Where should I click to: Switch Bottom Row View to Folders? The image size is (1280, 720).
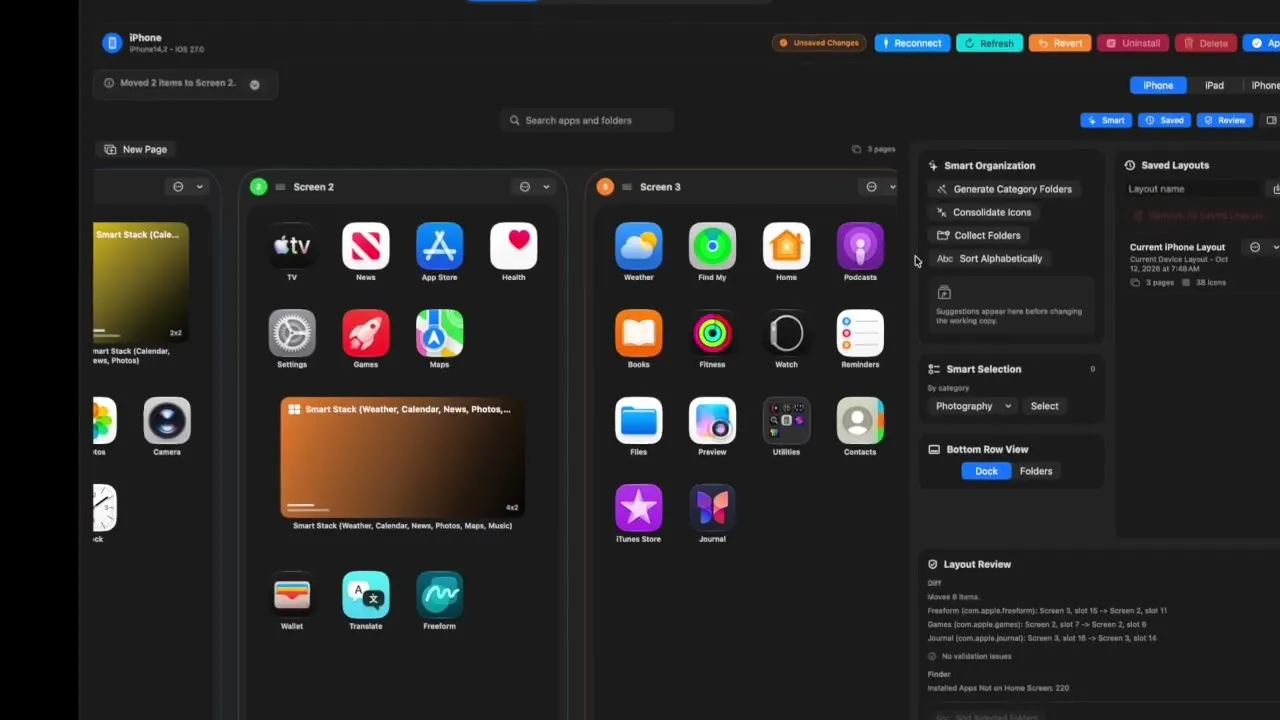[1036, 471]
